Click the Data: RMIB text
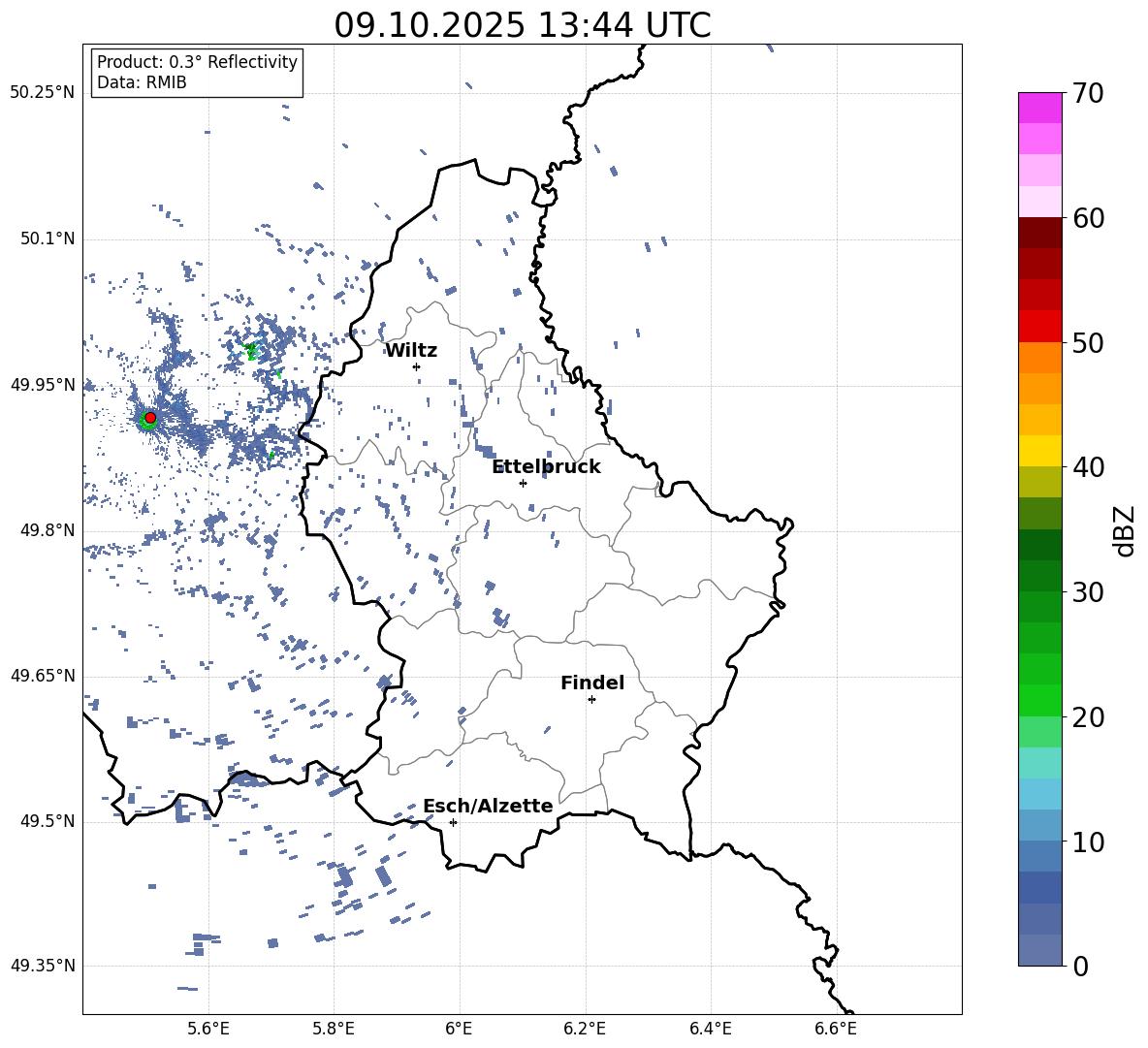The height and width of the screenshot is (1048, 1148). (x=142, y=82)
